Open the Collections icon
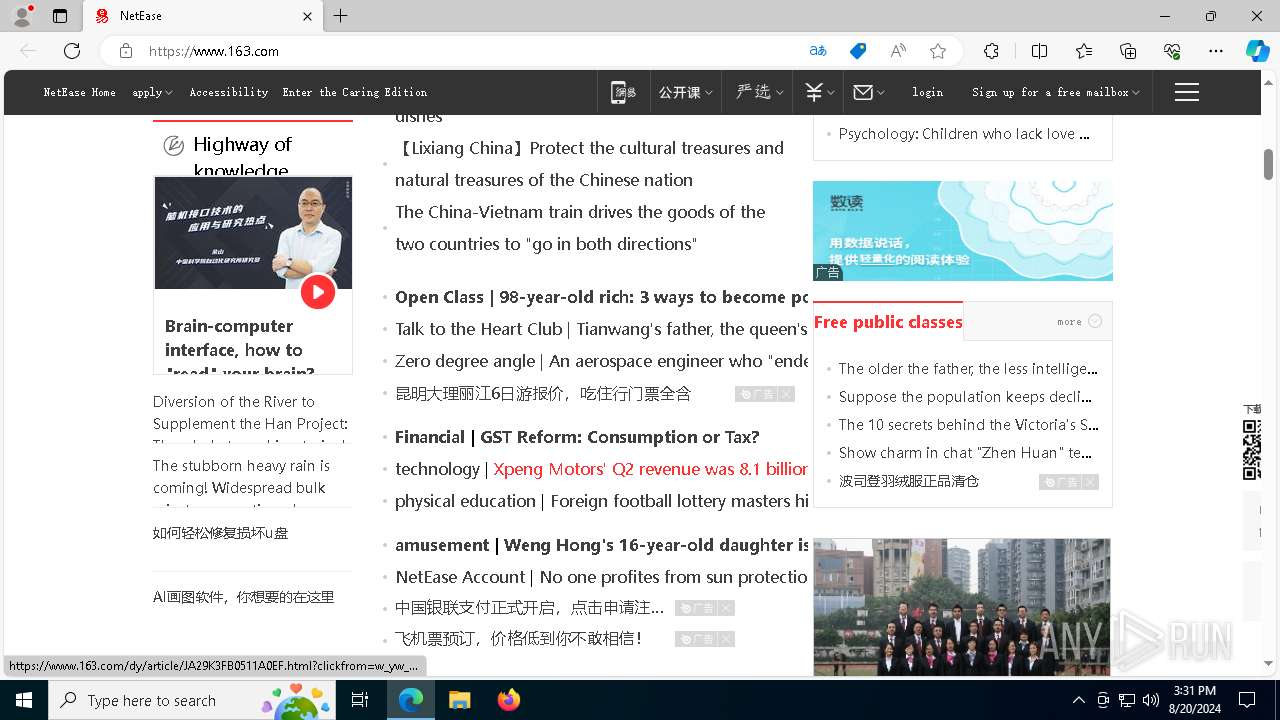 coord(1128,51)
